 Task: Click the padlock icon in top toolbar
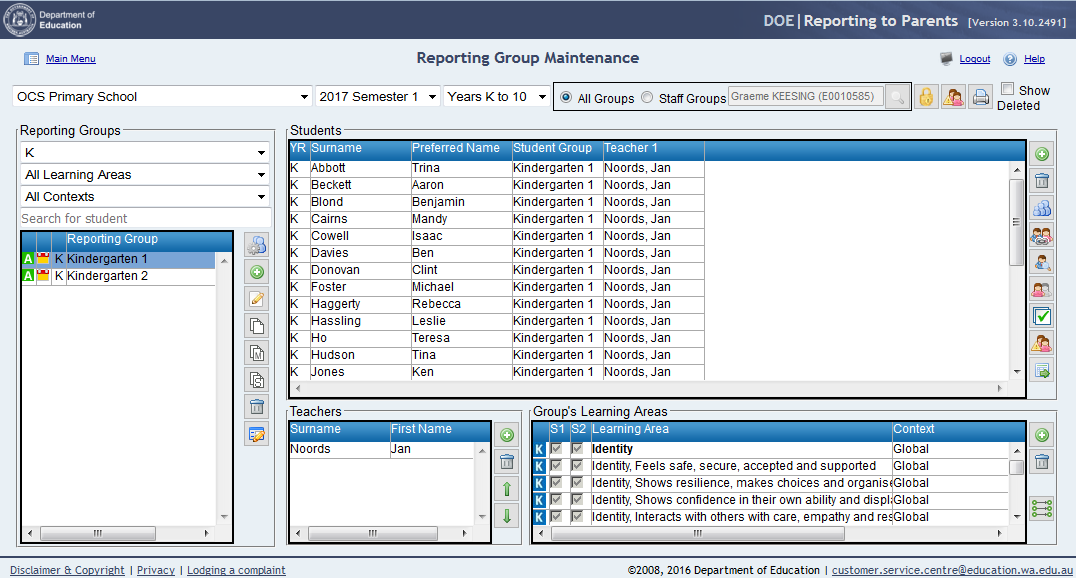pos(927,97)
